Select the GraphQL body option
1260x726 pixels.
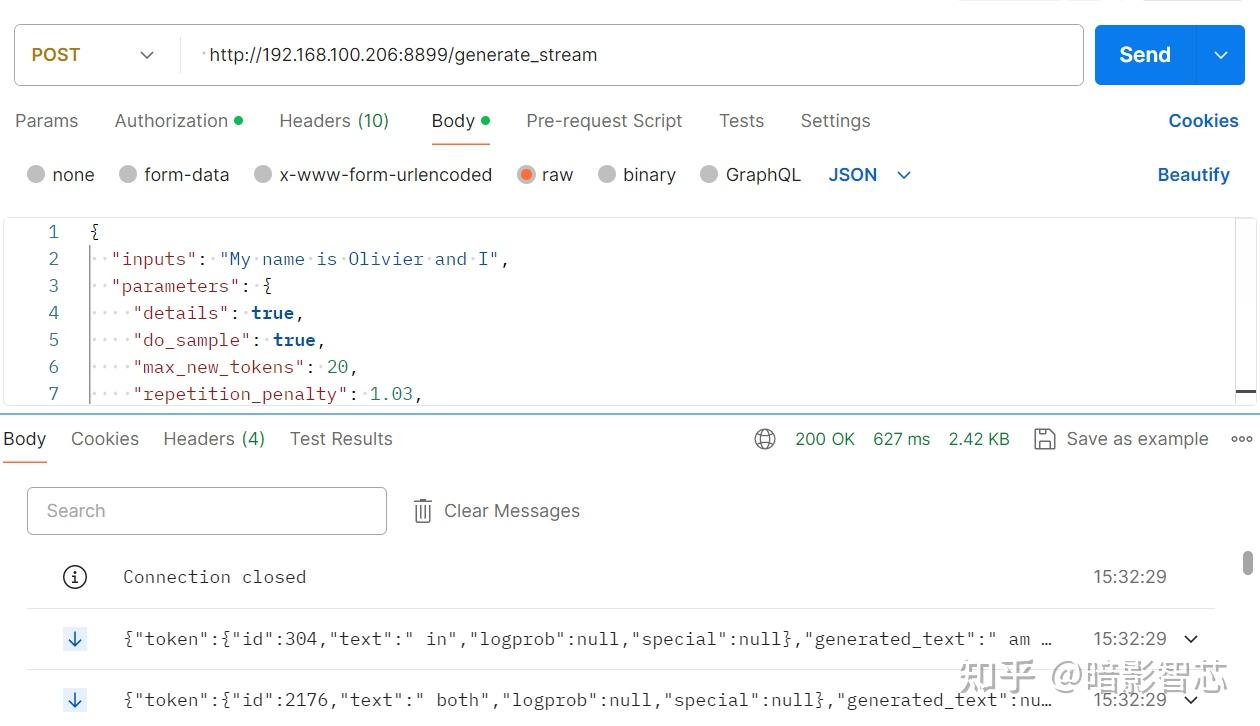[x=709, y=175]
